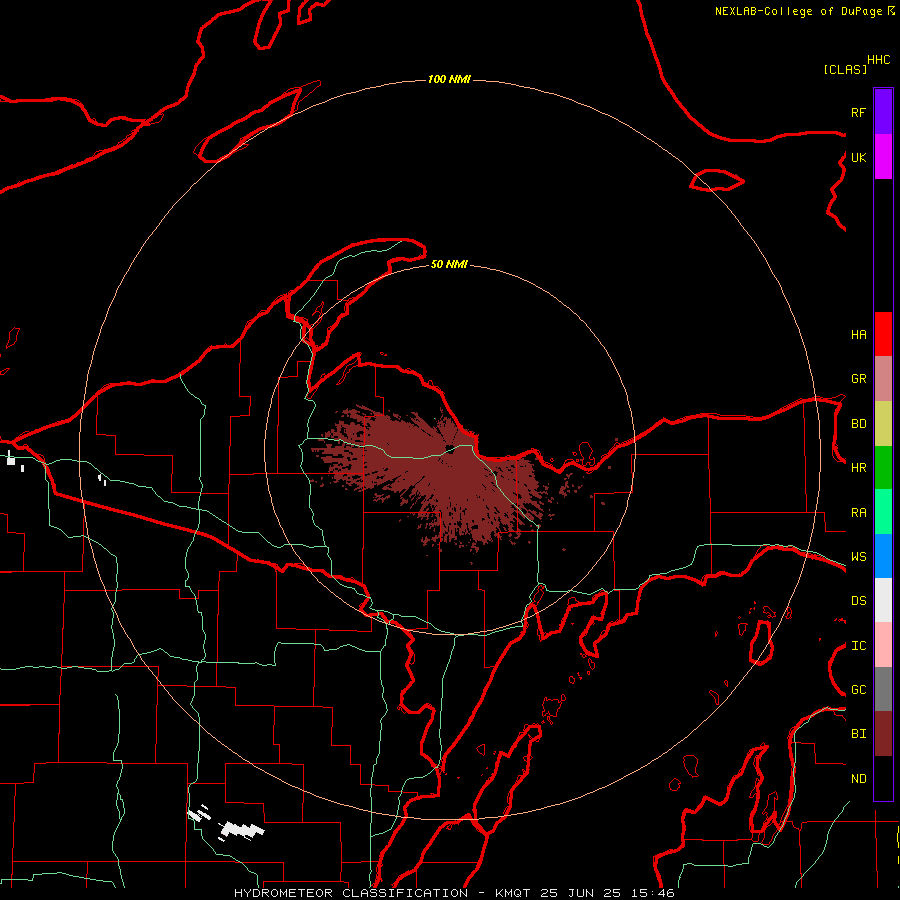Click the HHC product label
Screen dimensions: 900x900
click(879, 60)
